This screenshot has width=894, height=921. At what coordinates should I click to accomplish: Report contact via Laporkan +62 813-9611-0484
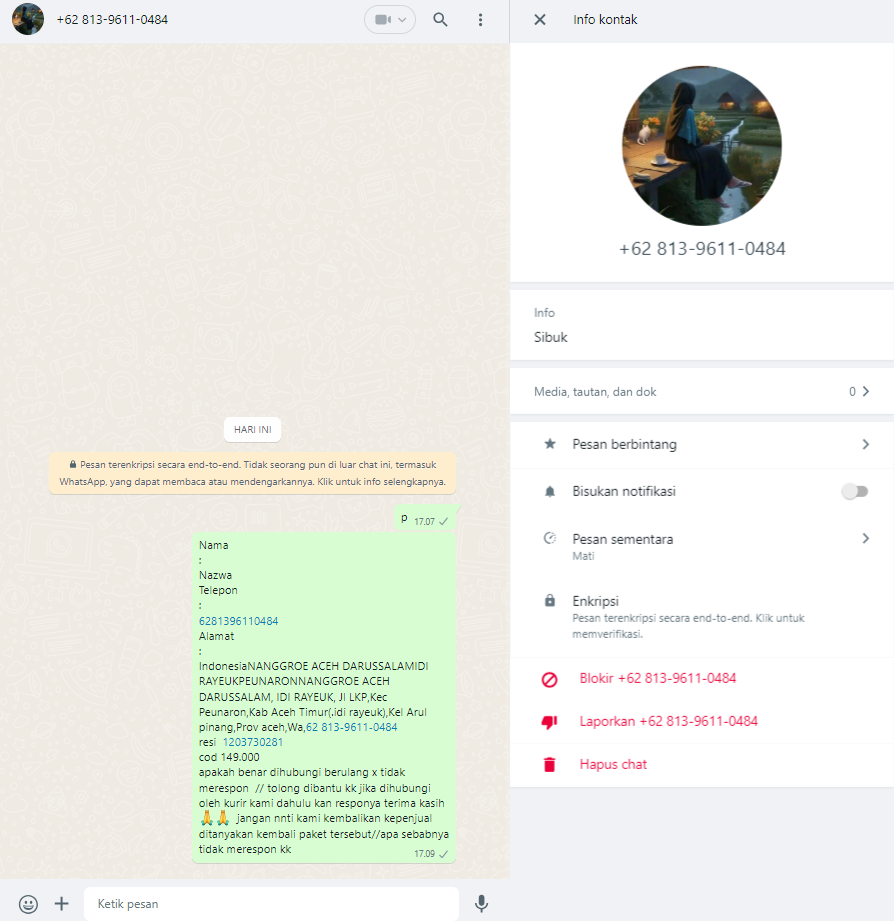click(668, 721)
